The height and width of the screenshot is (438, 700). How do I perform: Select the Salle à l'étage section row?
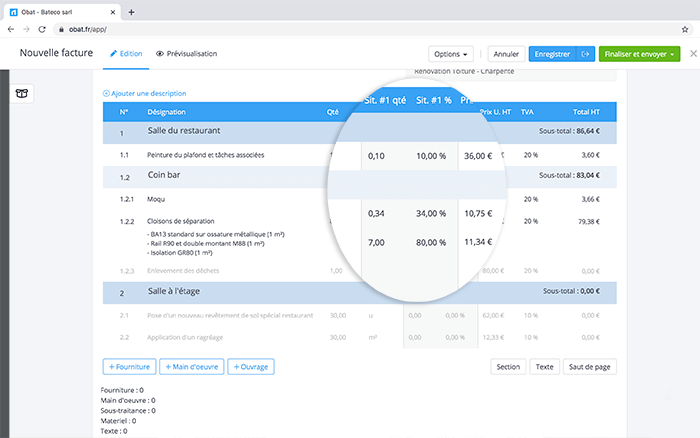pos(359,292)
